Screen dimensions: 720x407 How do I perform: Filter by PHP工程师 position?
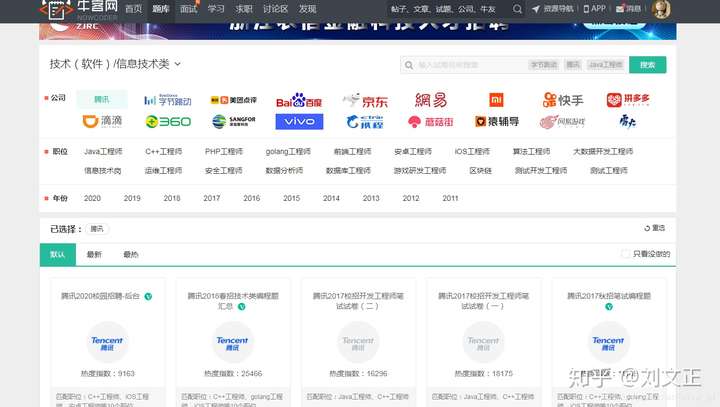tap(224, 152)
